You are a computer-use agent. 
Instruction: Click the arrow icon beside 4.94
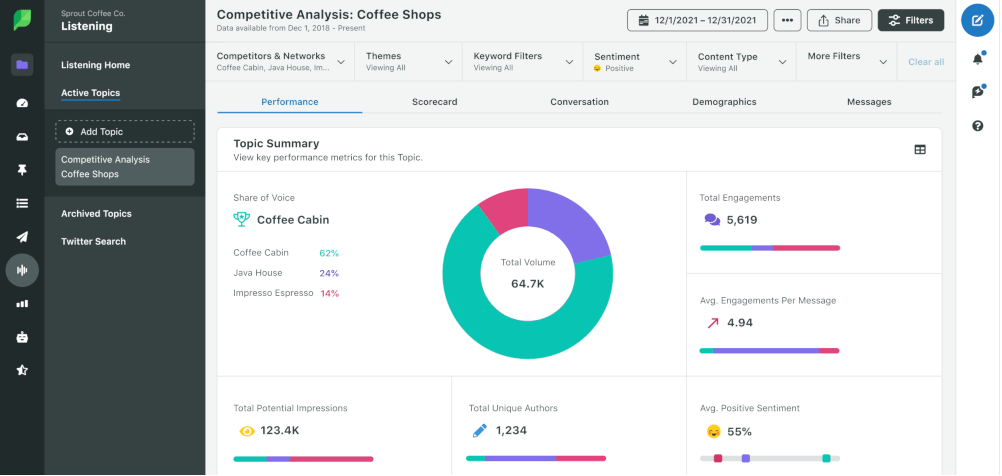click(x=713, y=323)
